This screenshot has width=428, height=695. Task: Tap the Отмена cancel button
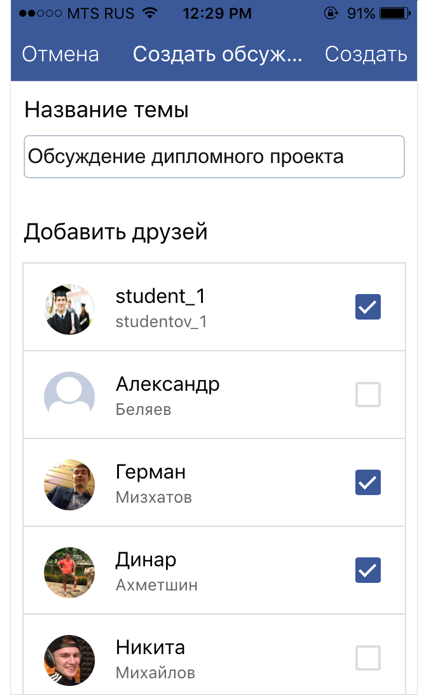[x=60, y=55]
